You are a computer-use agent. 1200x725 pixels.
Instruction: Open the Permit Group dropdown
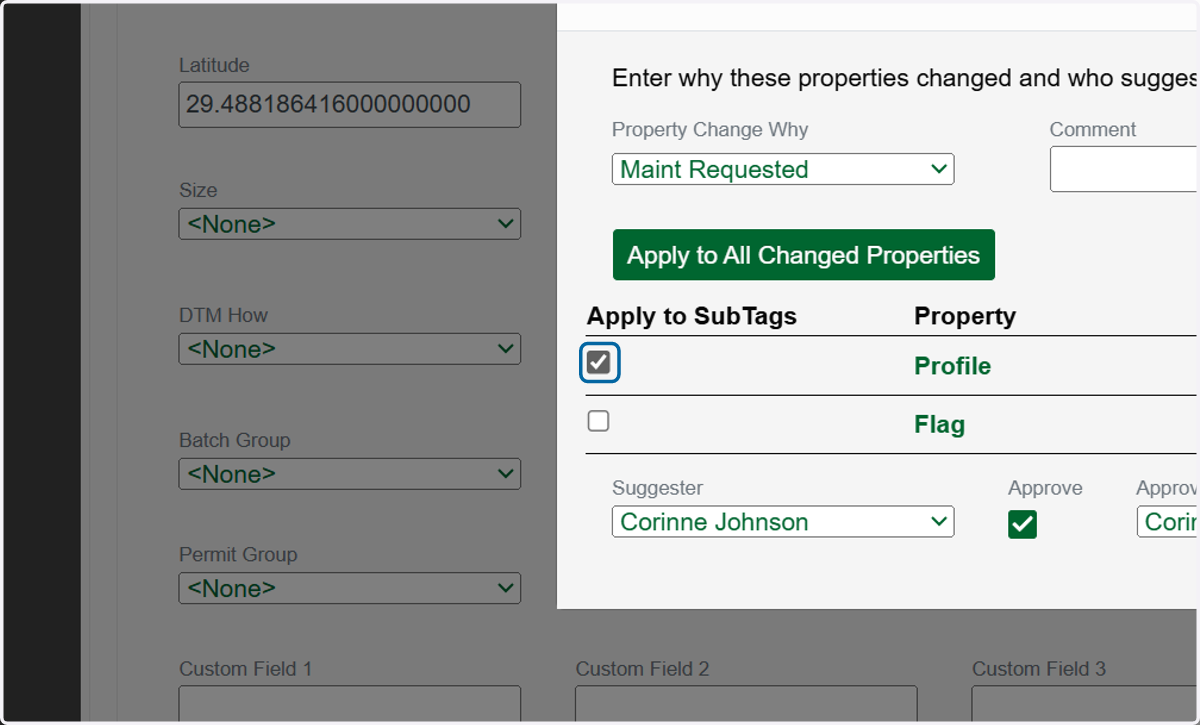click(350, 588)
